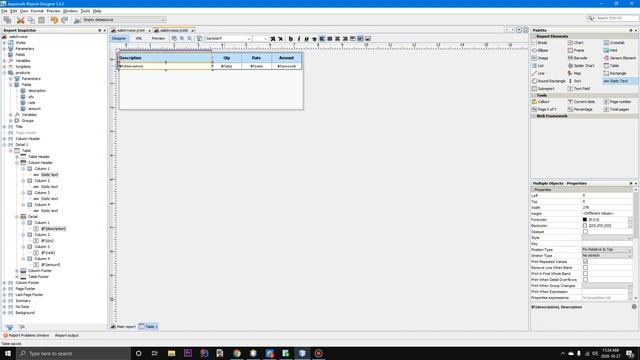The width and height of the screenshot is (640, 360).
Task: Expand the Table Header tree node
Action: point(17,157)
